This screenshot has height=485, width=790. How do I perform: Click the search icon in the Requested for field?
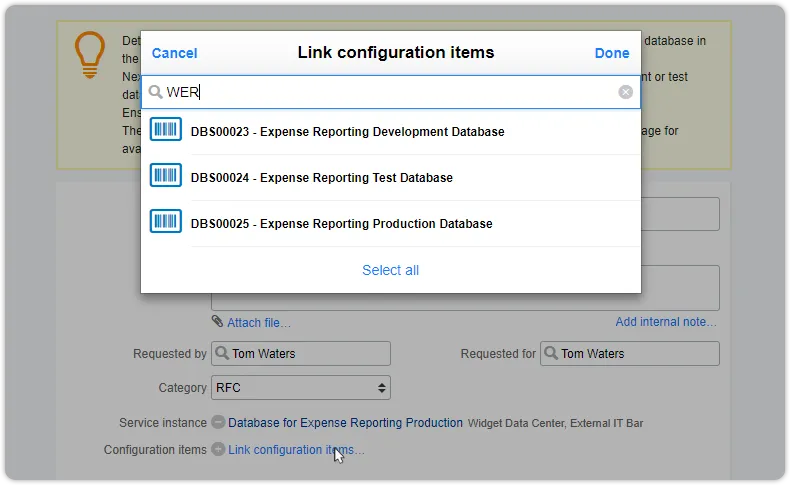click(x=551, y=353)
